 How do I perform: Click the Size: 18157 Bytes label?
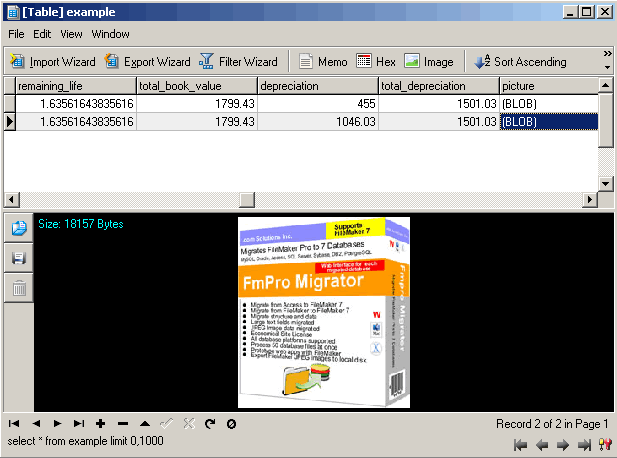click(81, 224)
